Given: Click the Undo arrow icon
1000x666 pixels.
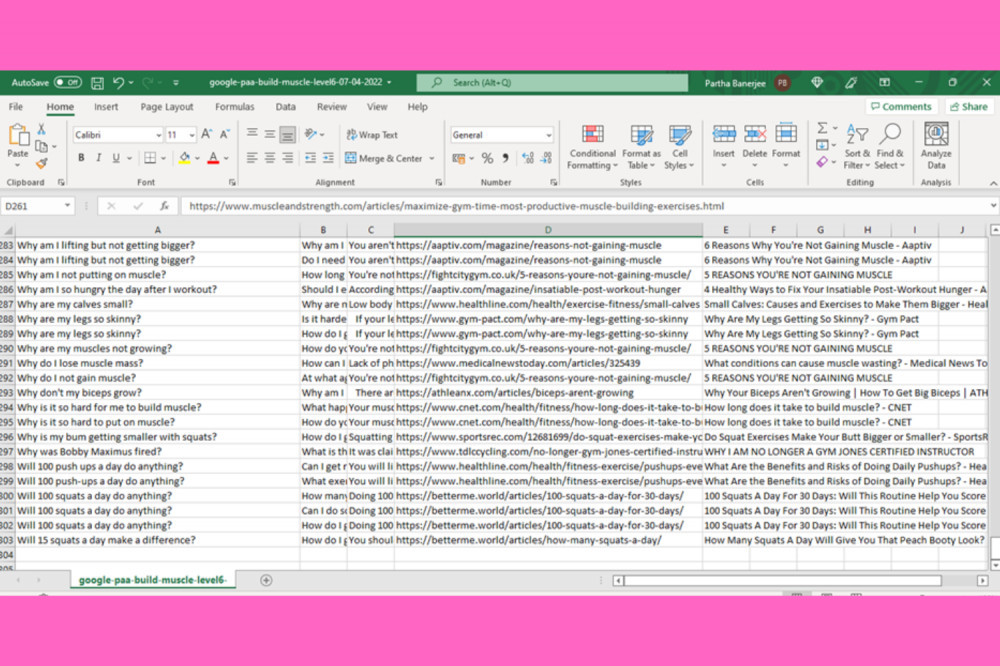Looking at the screenshot, I should (118, 82).
